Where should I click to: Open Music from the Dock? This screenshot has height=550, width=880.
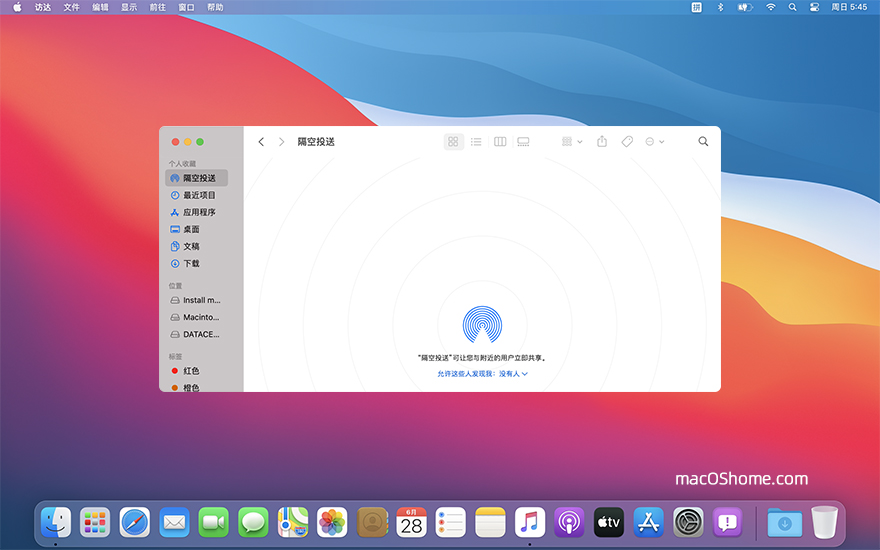click(x=530, y=522)
